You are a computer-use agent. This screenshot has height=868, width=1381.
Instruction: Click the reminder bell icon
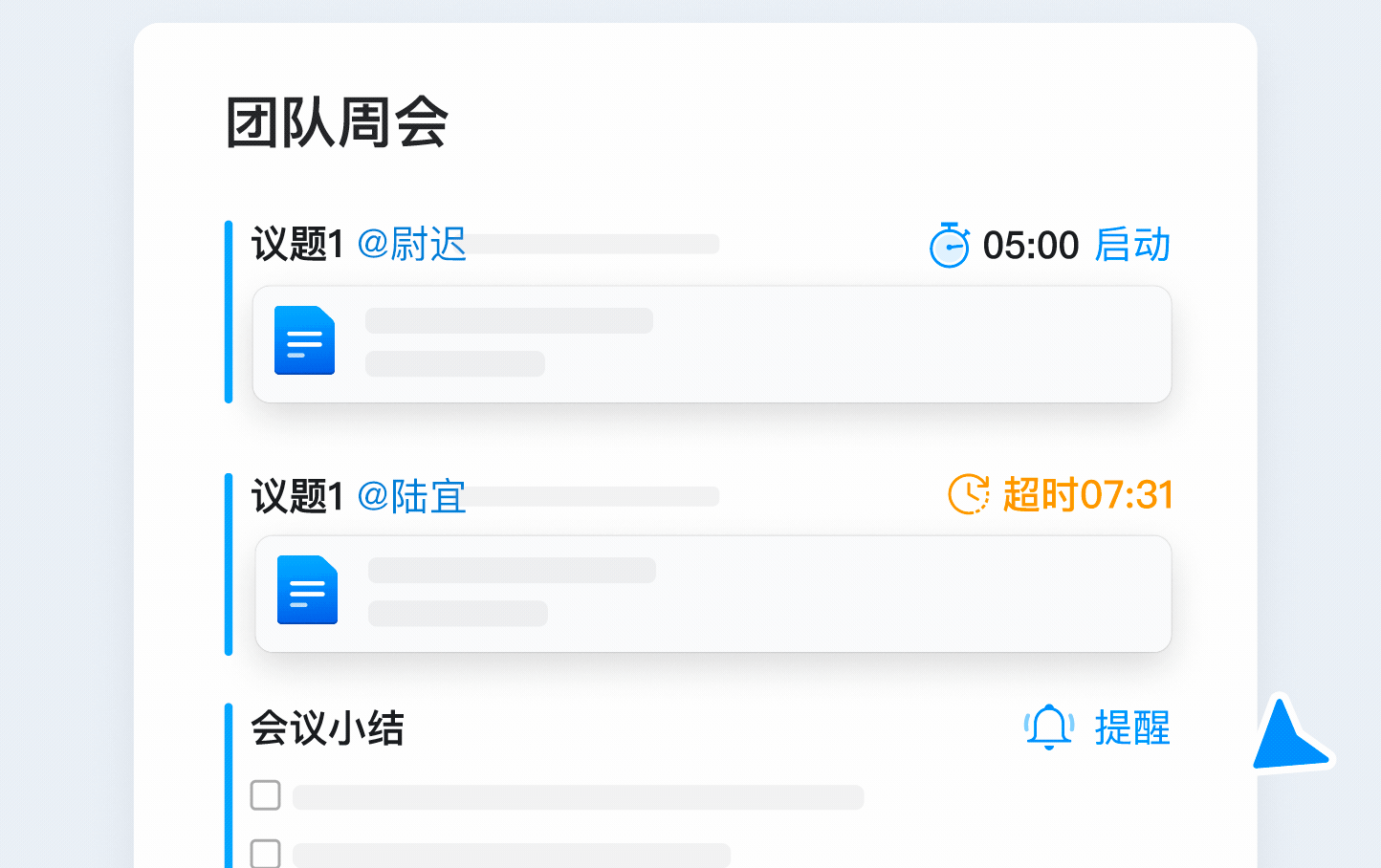click(x=1049, y=727)
